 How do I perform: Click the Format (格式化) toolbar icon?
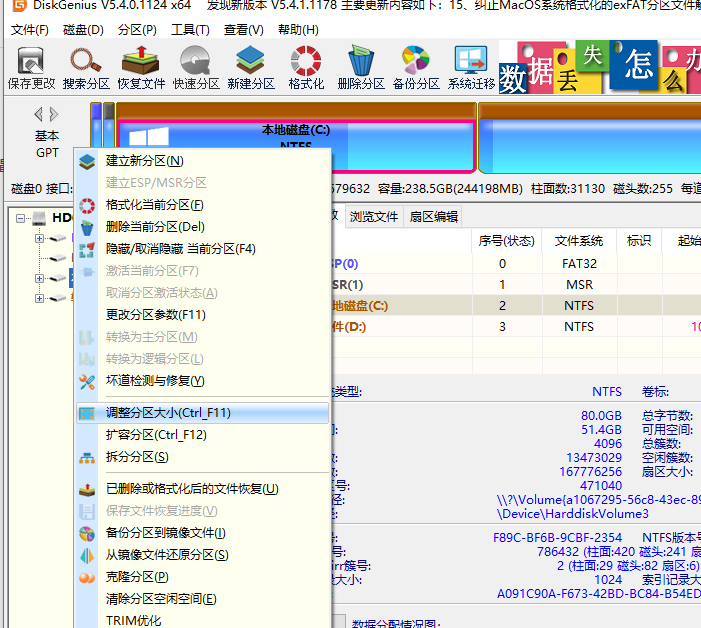(306, 68)
